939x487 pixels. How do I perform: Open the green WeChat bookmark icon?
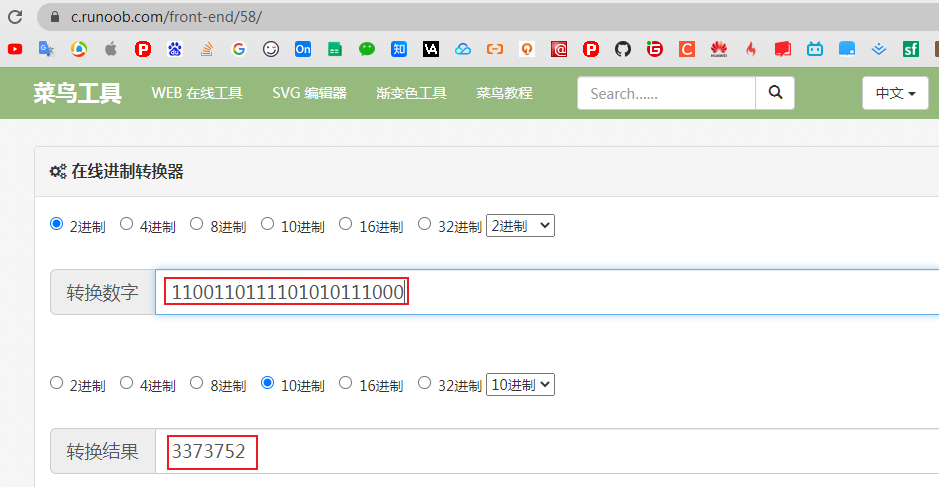point(367,49)
